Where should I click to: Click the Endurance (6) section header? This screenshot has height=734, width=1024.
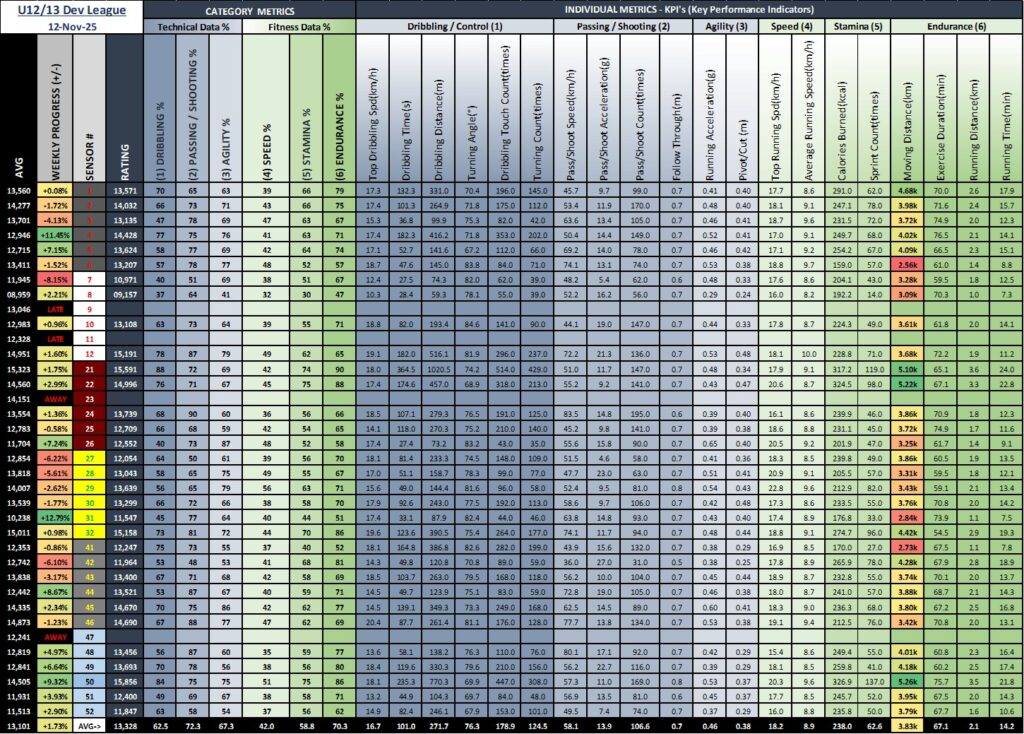point(955,27)
